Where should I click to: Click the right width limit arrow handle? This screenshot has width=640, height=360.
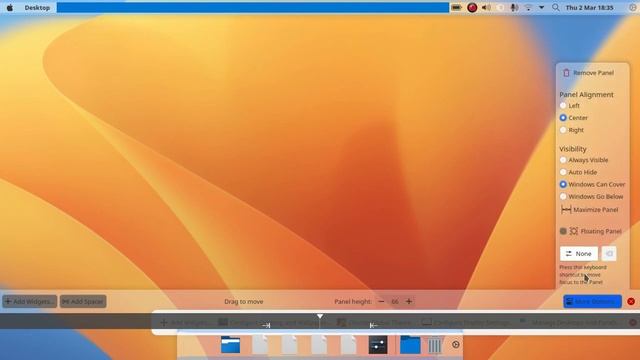[x=373, y=325]
